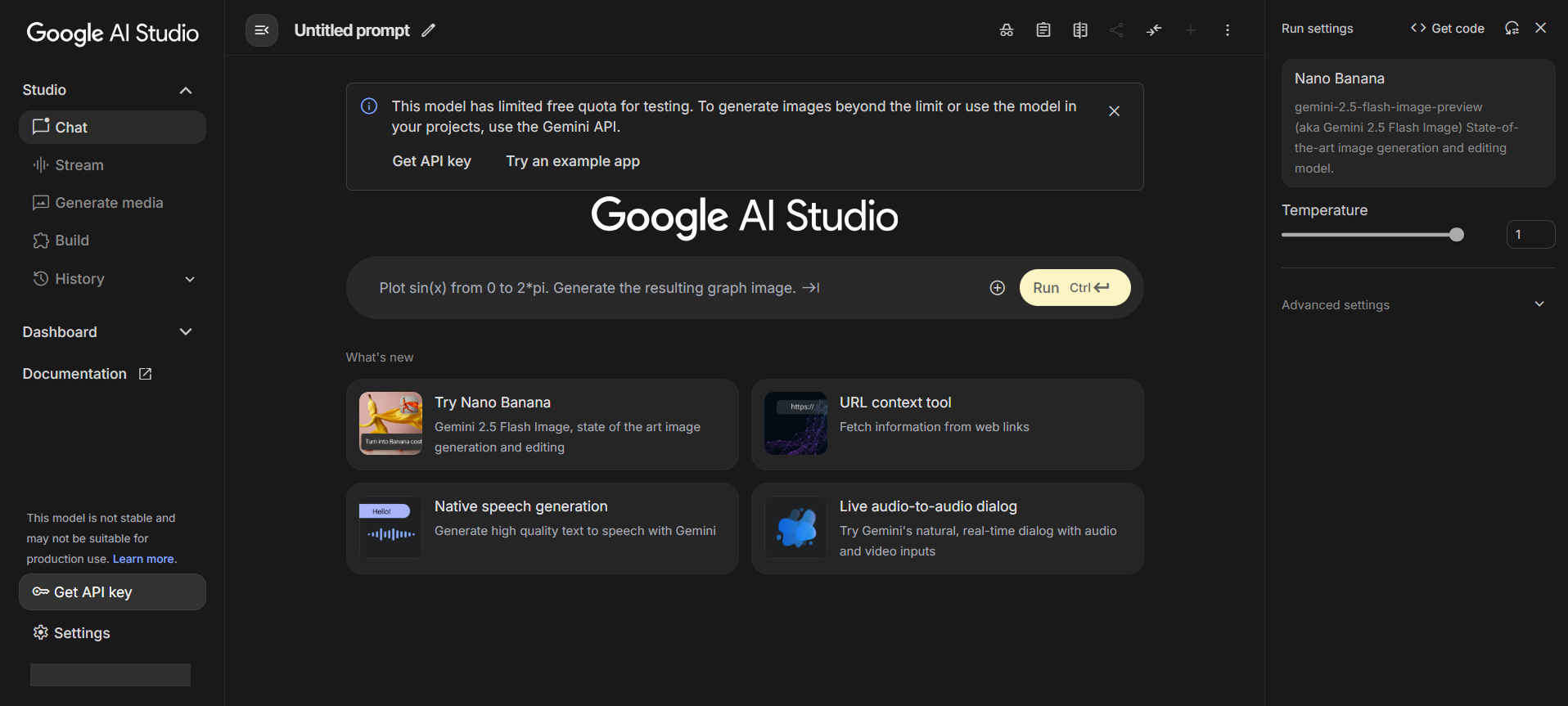Click the plus new prompt icon in toolbar

point(1191,30)
